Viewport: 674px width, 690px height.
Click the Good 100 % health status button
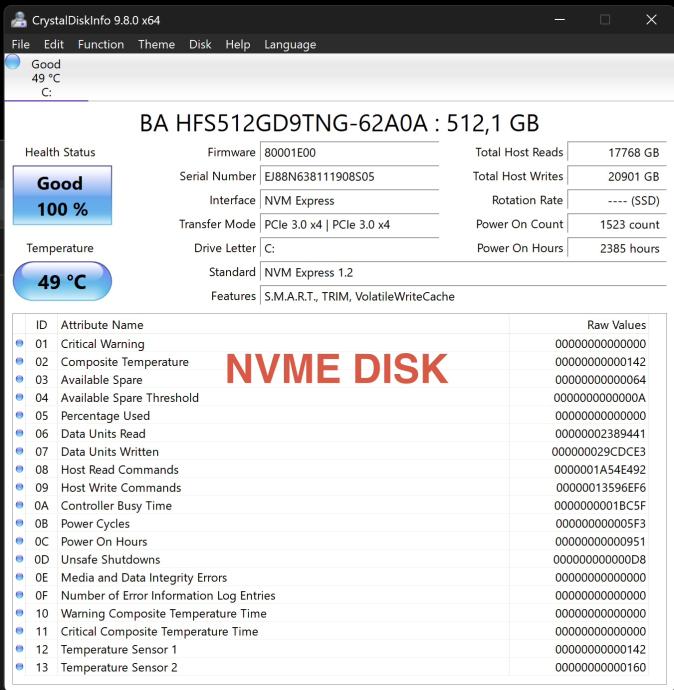tap(62, 195)
